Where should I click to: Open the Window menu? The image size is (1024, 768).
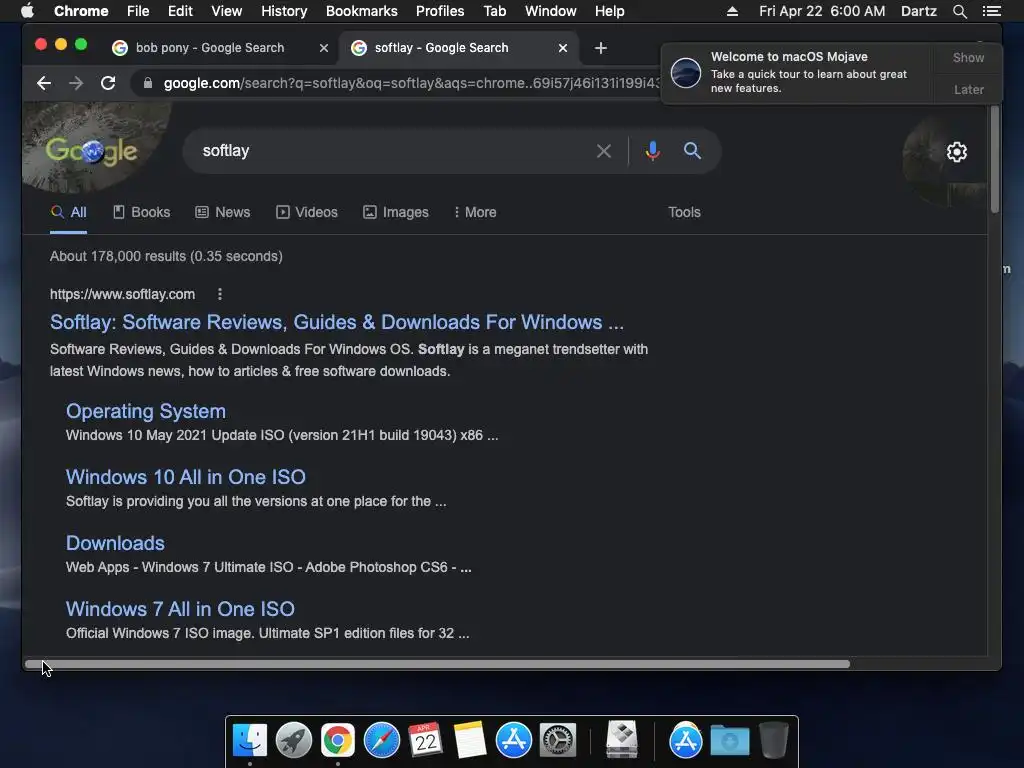tap(551, 11)
